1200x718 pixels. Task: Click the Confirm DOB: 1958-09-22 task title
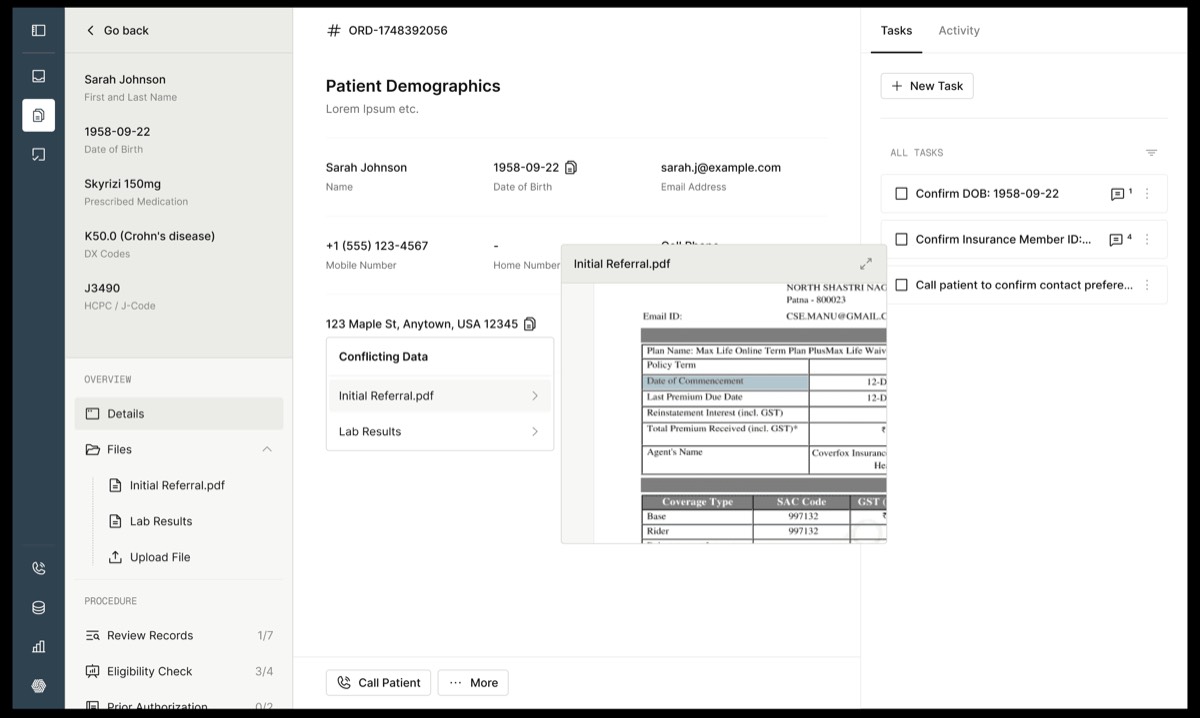tap(987, 194)
